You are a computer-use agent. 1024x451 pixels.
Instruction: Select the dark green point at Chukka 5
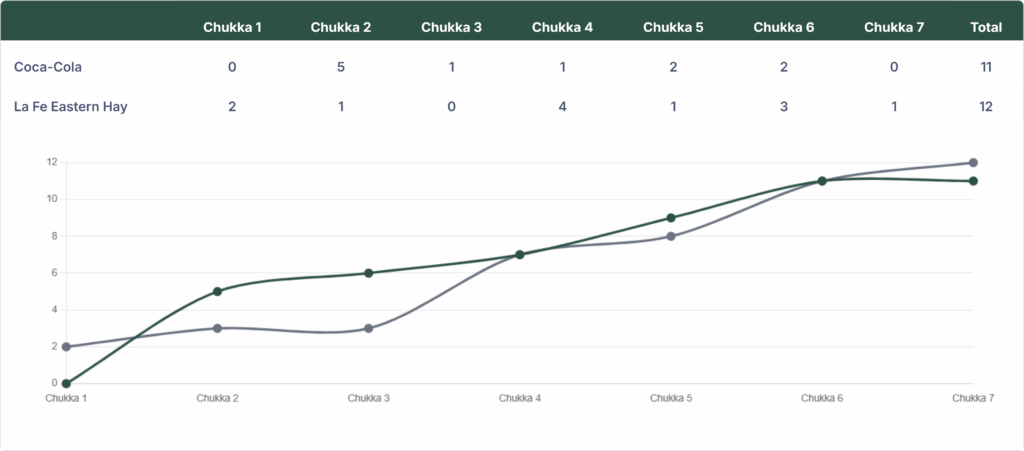tap(671, 218)
